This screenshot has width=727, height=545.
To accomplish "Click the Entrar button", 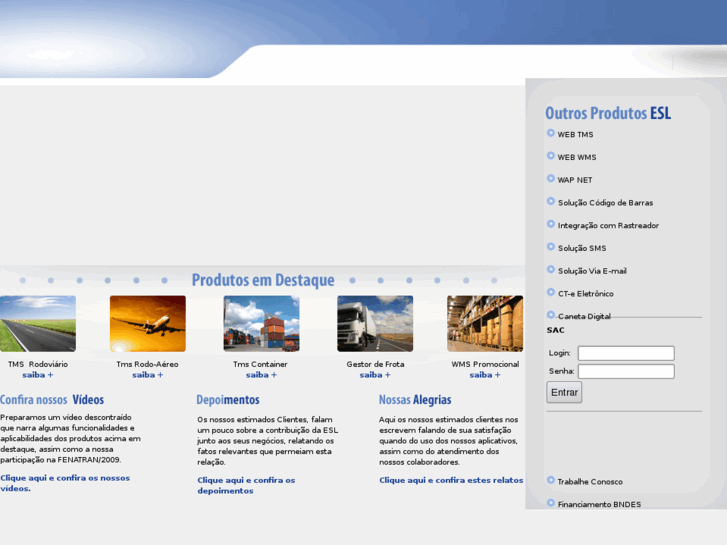I will [x=564, y=392].
